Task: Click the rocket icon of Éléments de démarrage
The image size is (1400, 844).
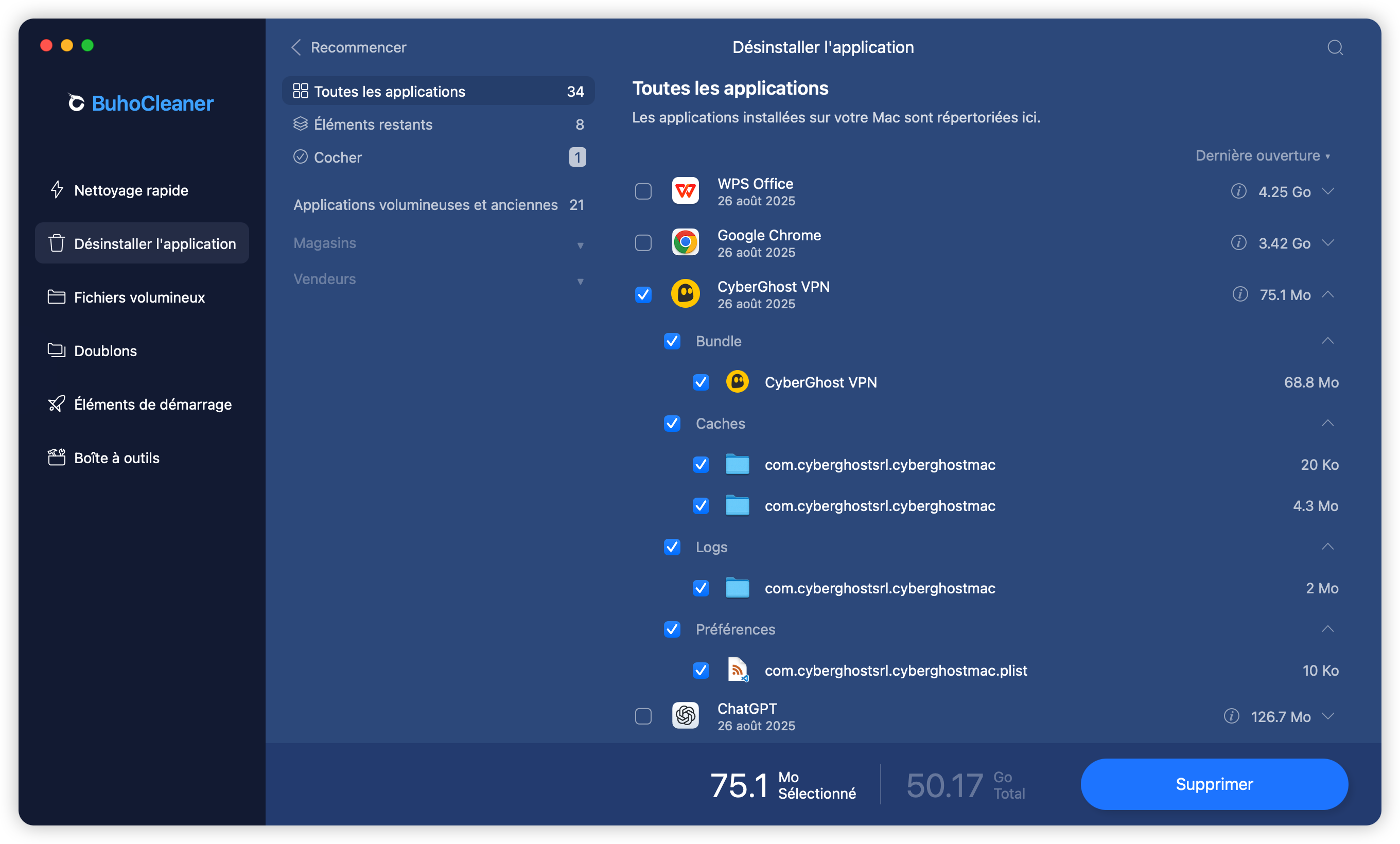Action: (56, 404)
